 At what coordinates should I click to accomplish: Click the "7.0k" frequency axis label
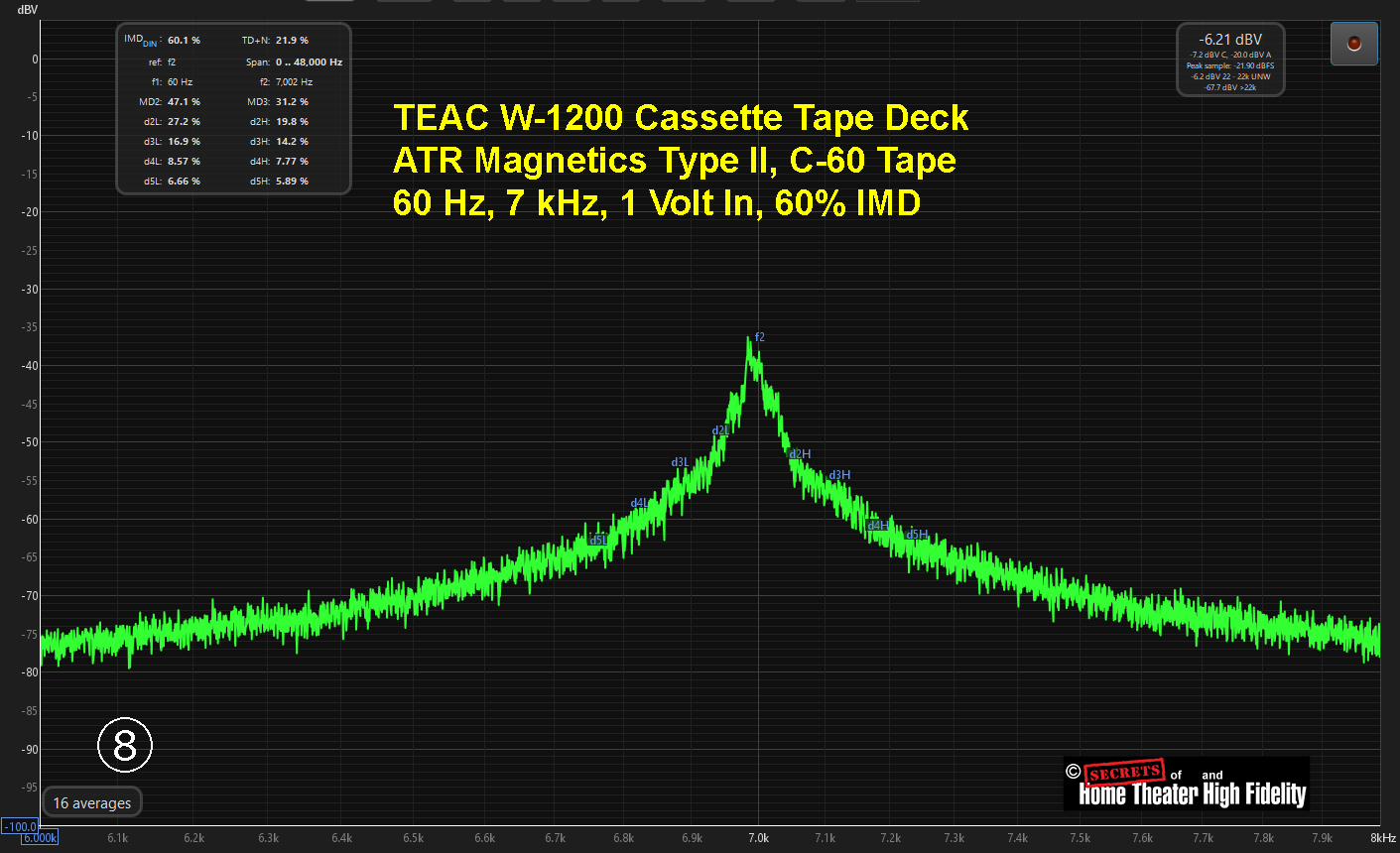coord(758,838)
